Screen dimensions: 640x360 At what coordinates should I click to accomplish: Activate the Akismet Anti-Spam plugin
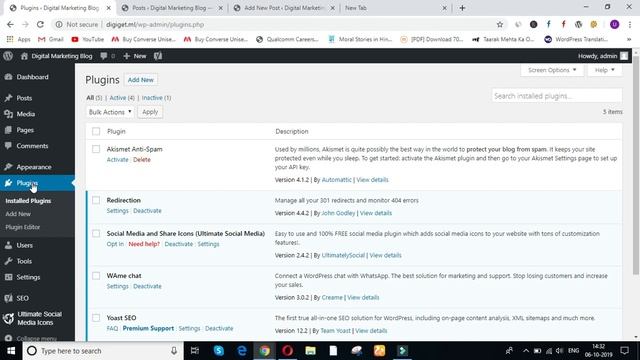coord(118,160)
